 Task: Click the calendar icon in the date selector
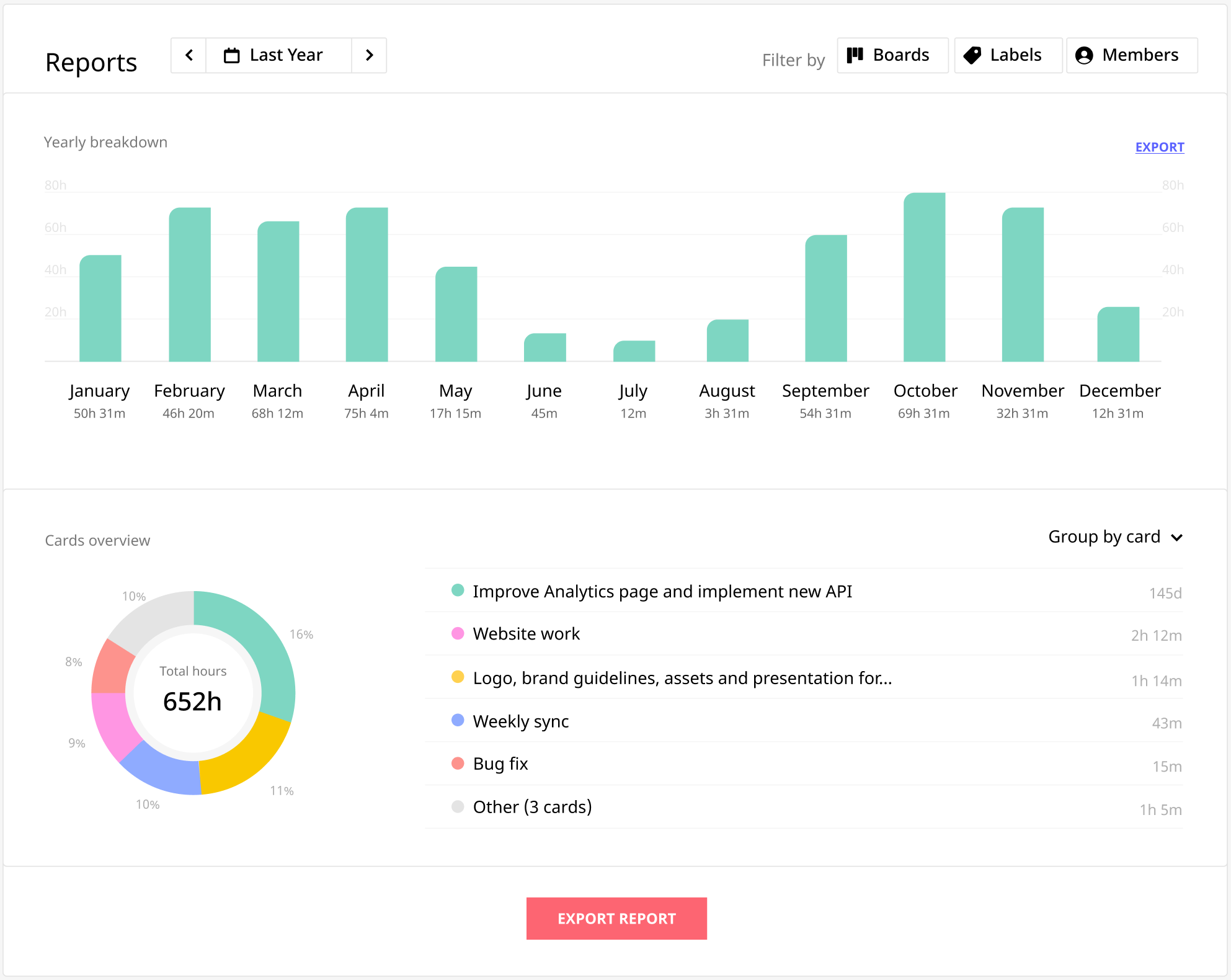(x=231, y=55)
